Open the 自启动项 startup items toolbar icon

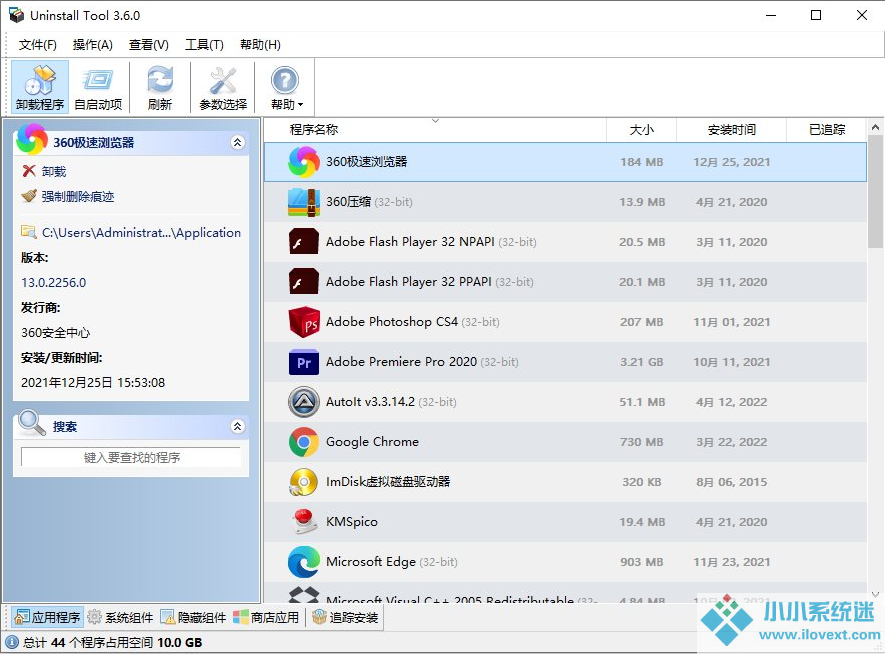coord(98,87)
